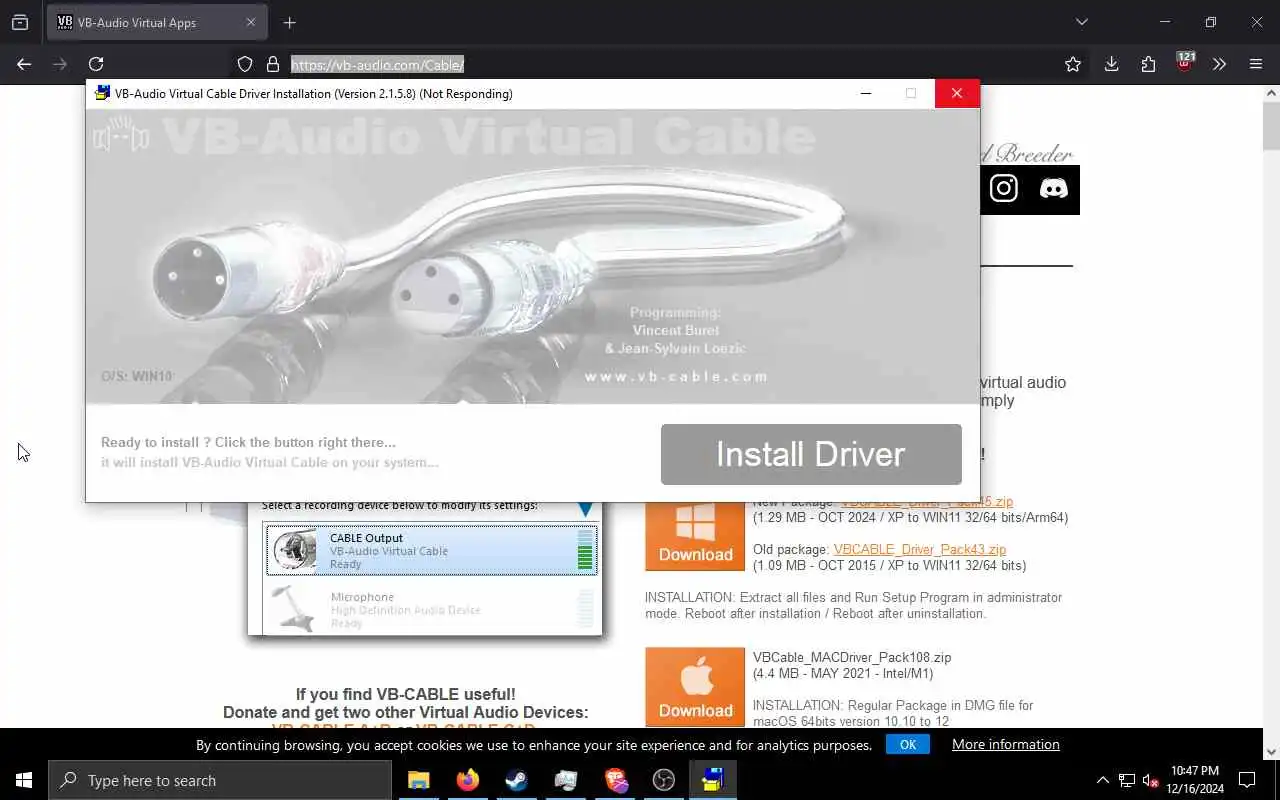Reload the page with refresh icon
This screenshot has height=800, width=1280.
point(96,64)
